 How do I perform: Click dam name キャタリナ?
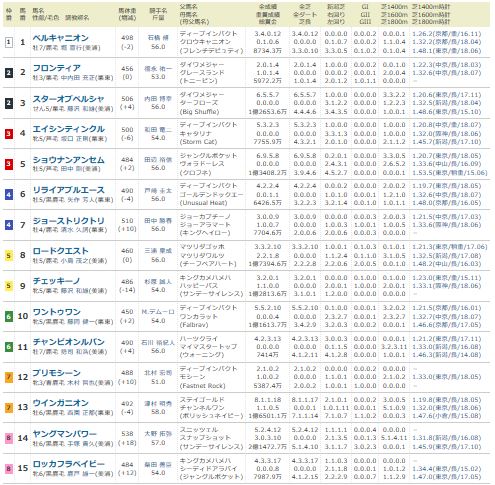point(196,133)
